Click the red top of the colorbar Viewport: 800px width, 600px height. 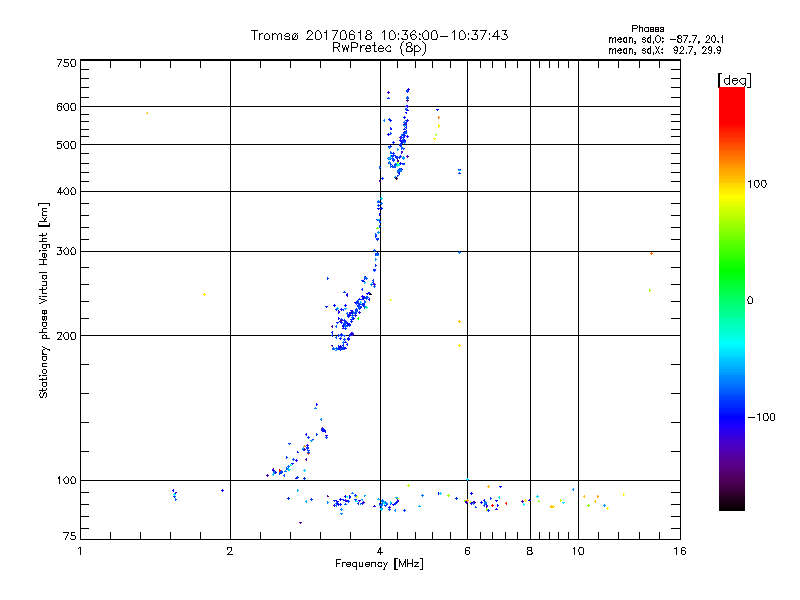pos(731,93)
